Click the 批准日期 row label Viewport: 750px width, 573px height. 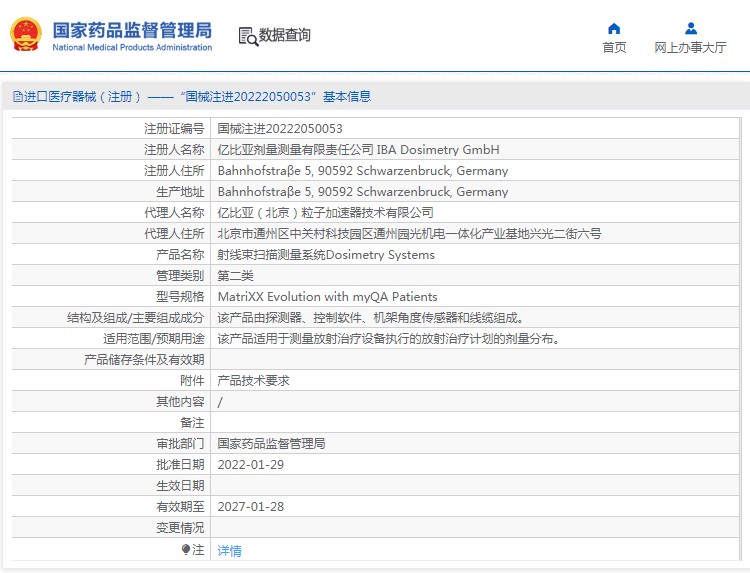180,465
